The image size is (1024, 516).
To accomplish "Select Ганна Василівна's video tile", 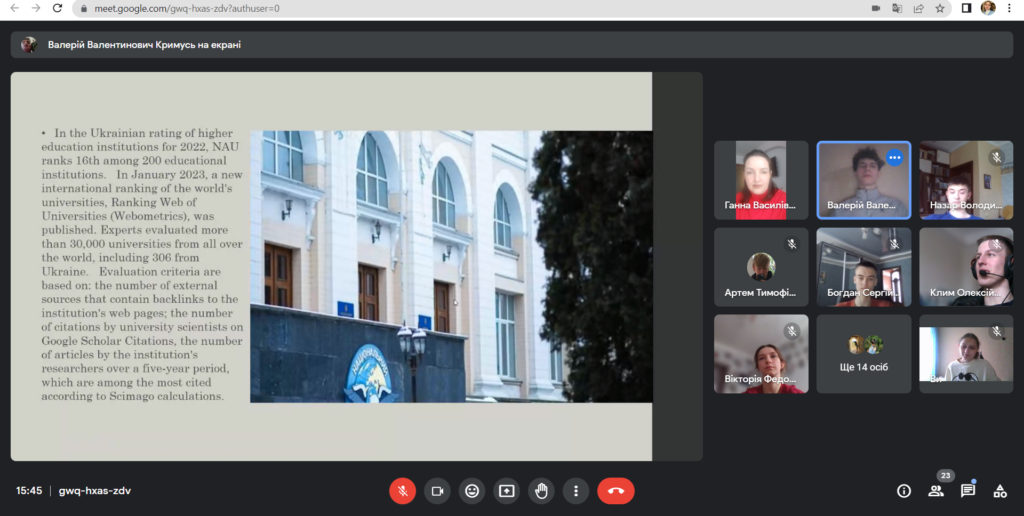I will click(761, 179).
